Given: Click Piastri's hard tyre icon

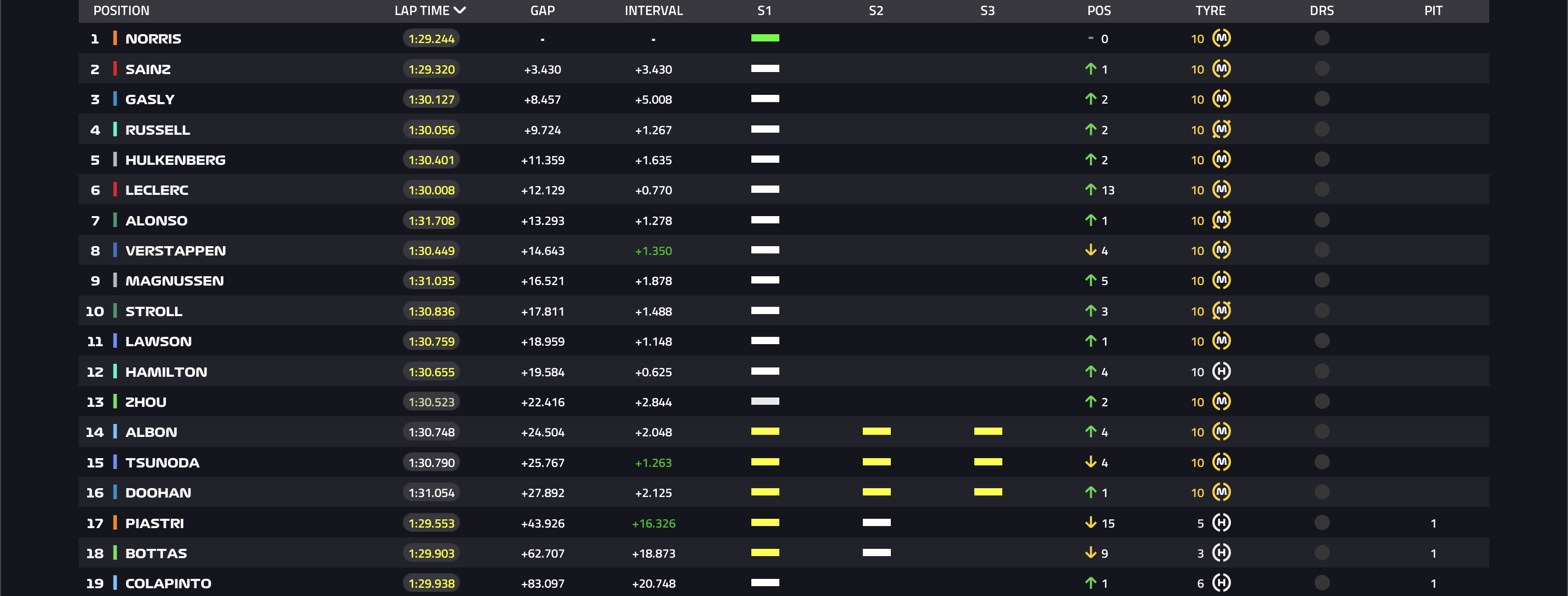Looking at the screenshot, I should coord(1221,523).
